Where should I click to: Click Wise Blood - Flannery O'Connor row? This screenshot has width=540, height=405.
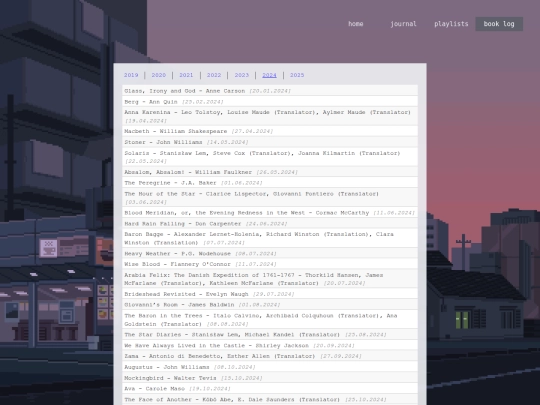click(270, 264)
